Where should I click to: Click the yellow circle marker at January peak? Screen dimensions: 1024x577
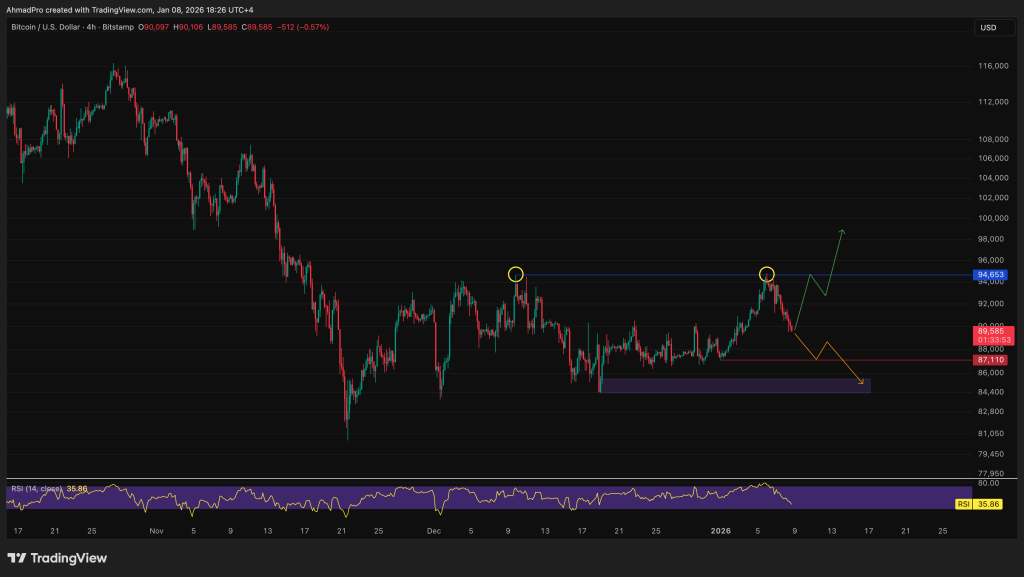(x=766, y=274)
